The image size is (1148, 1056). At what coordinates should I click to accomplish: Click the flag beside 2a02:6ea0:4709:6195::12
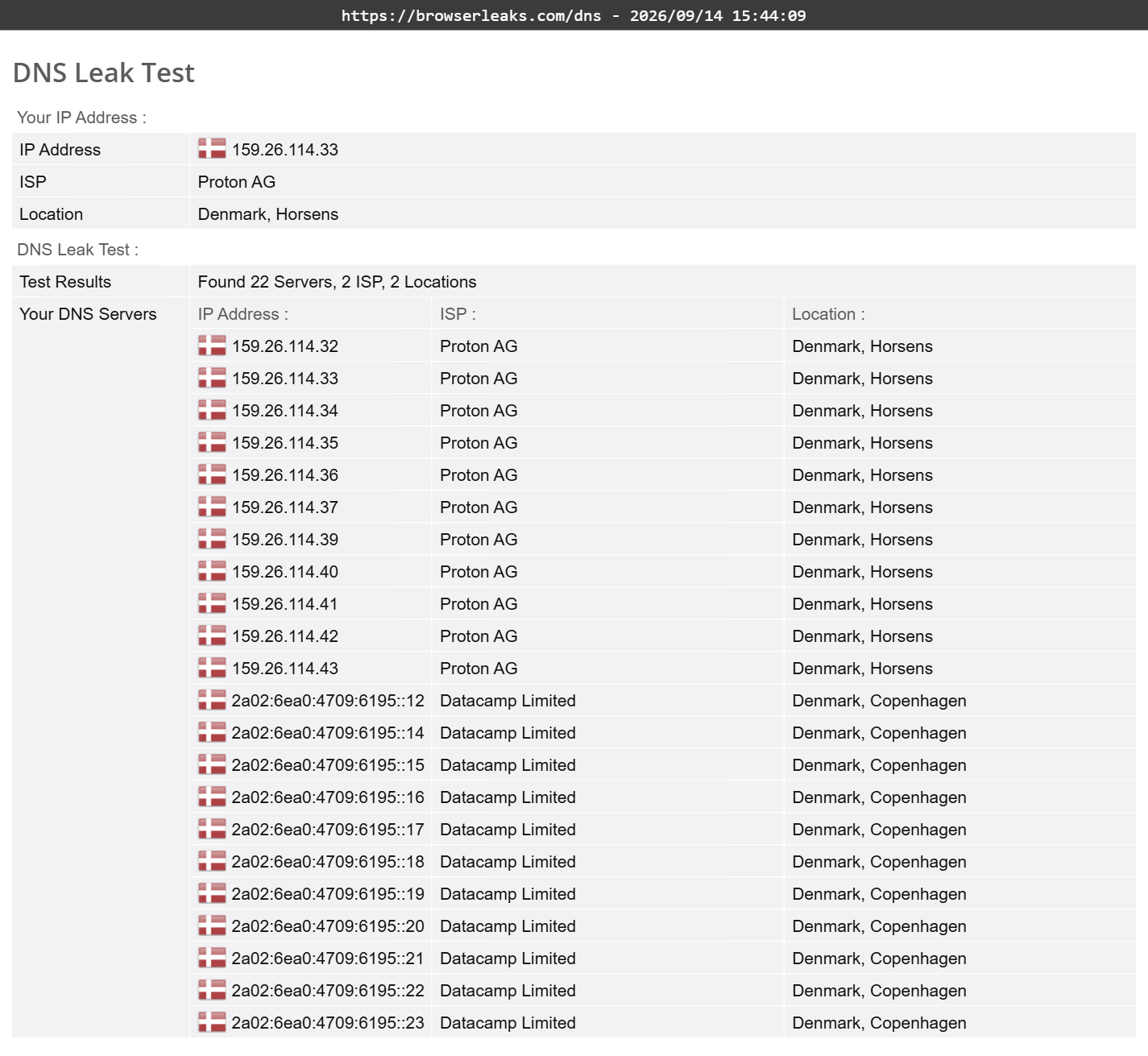click(212, 699)
